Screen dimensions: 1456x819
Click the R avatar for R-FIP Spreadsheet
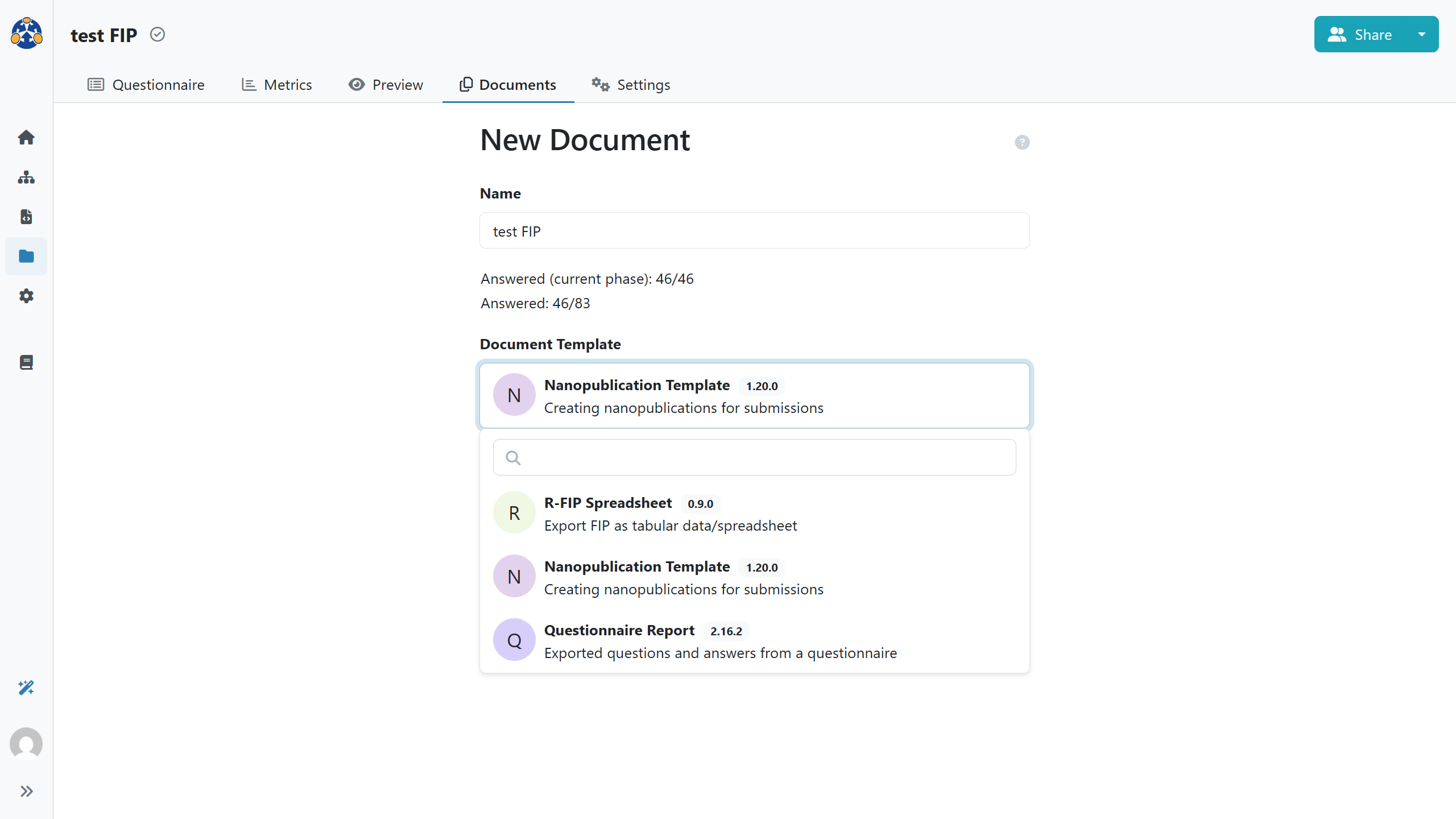click(x=514, y=512)
